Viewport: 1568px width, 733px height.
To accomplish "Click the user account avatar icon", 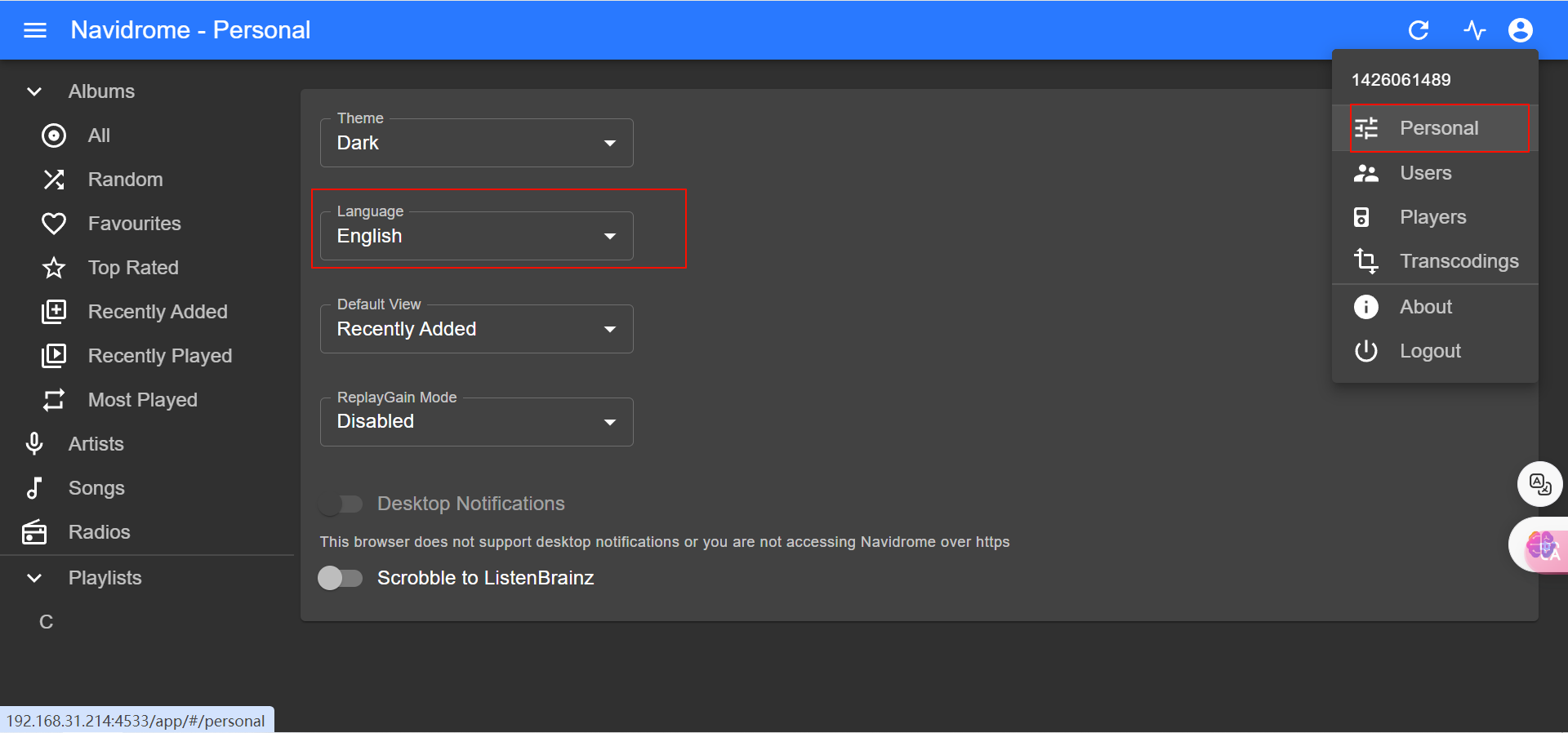I will click(x=1521, y=30).
